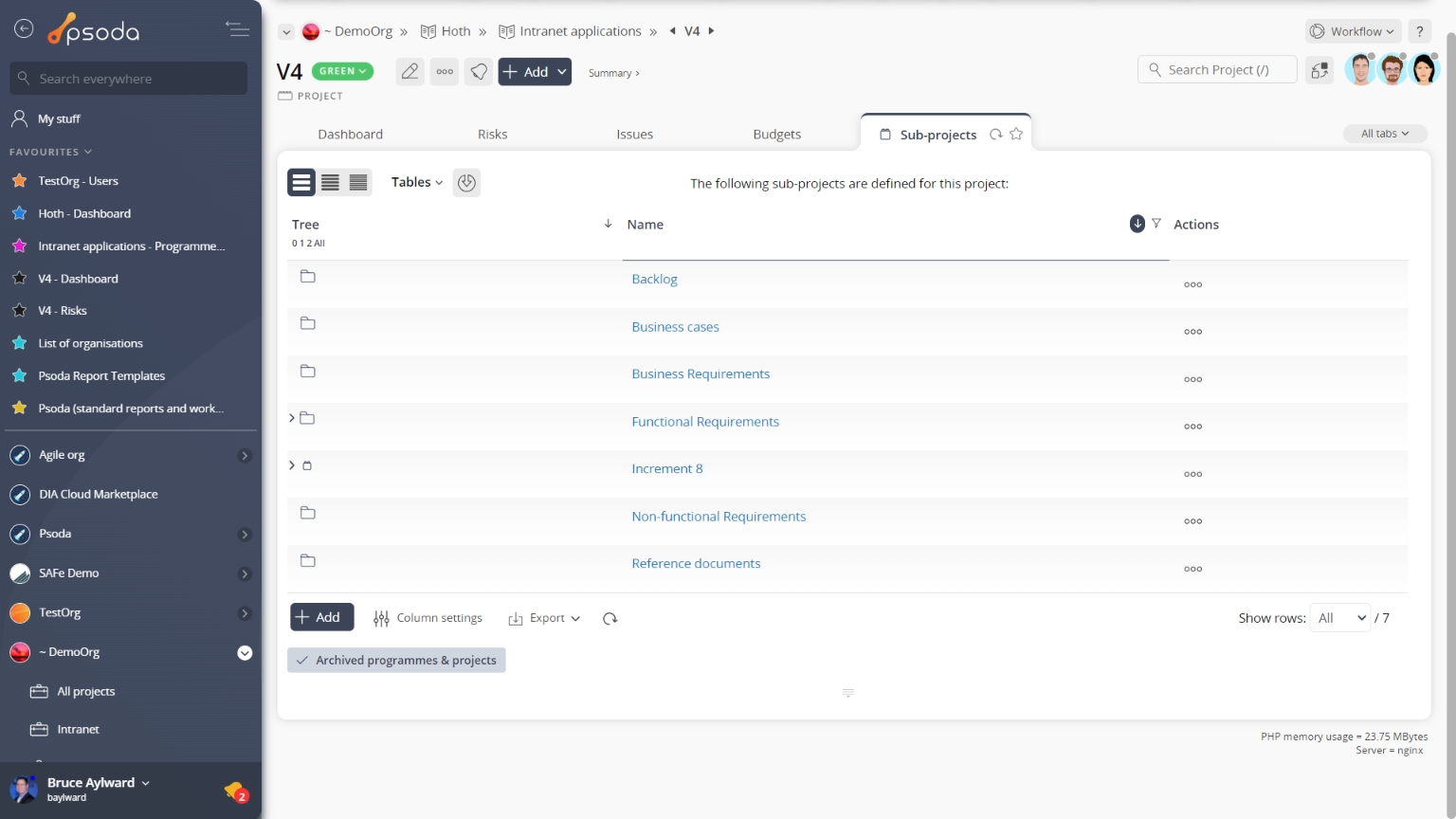Open the Non-functional Requirements link
1456x819 pixels.
719,516
